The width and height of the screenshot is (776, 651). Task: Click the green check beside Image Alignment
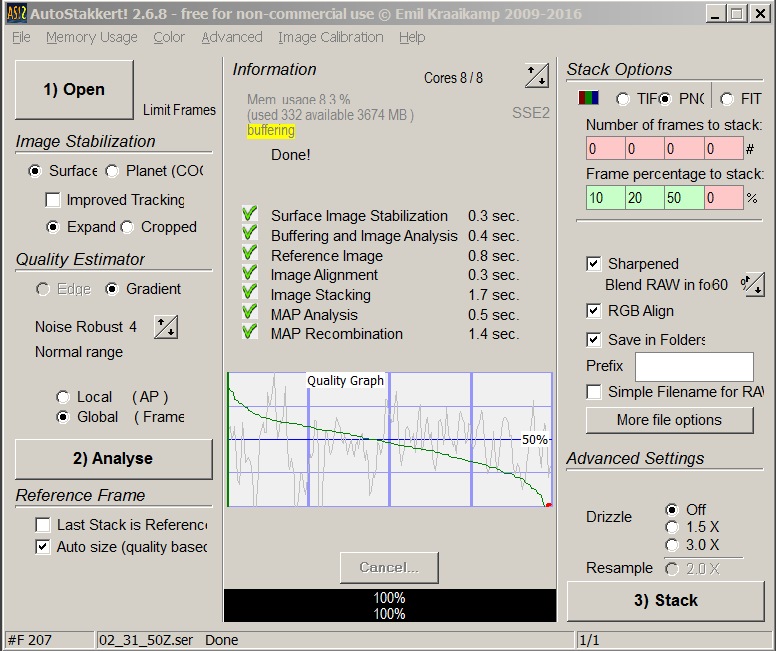click(249, 273)
